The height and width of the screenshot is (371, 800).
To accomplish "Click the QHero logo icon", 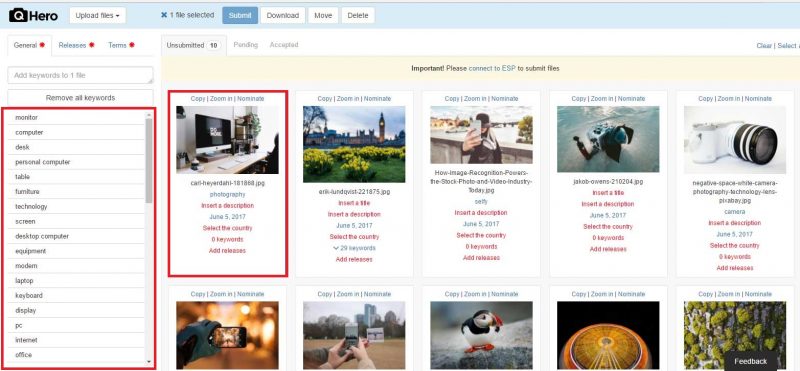I will pyautogui.click(x=18, y=15).
